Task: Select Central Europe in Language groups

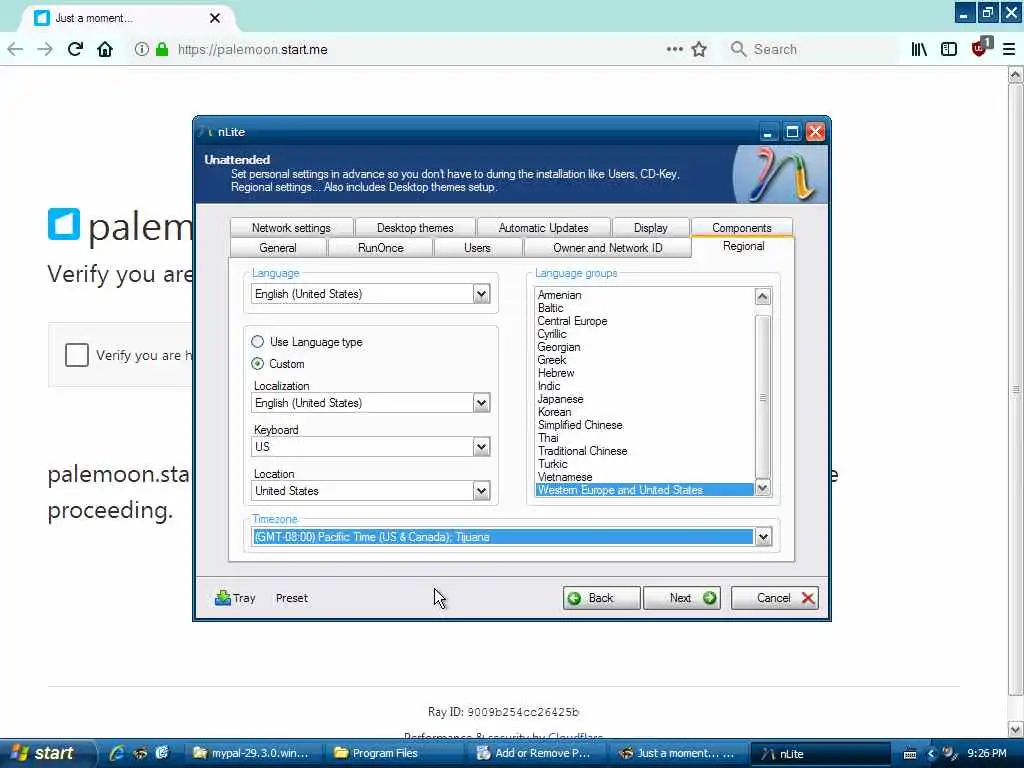Action: pyautogui.click(x=572, y=321)
